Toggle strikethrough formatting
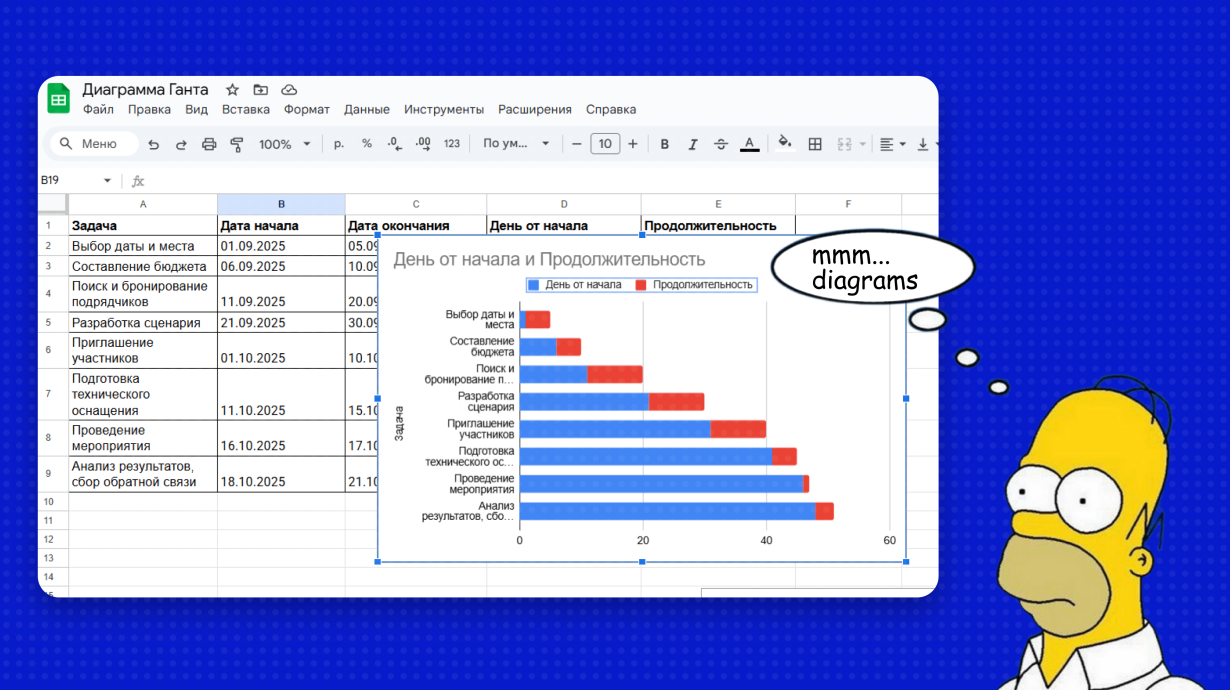This screenshot has height=690, width=1230. [720, 144]
